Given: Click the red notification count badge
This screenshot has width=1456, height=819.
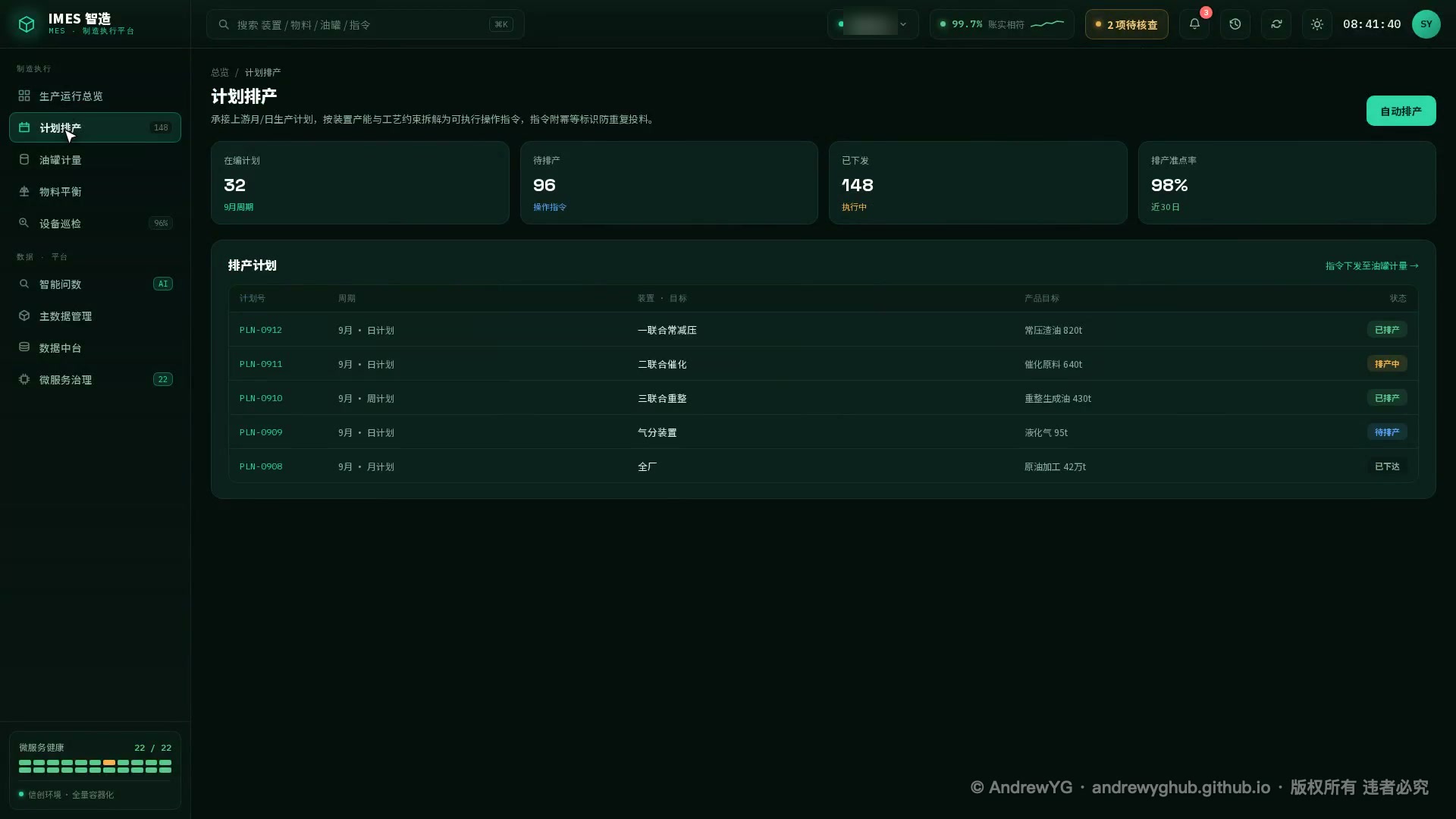Looking at the screenshot, I should 1206,13.
